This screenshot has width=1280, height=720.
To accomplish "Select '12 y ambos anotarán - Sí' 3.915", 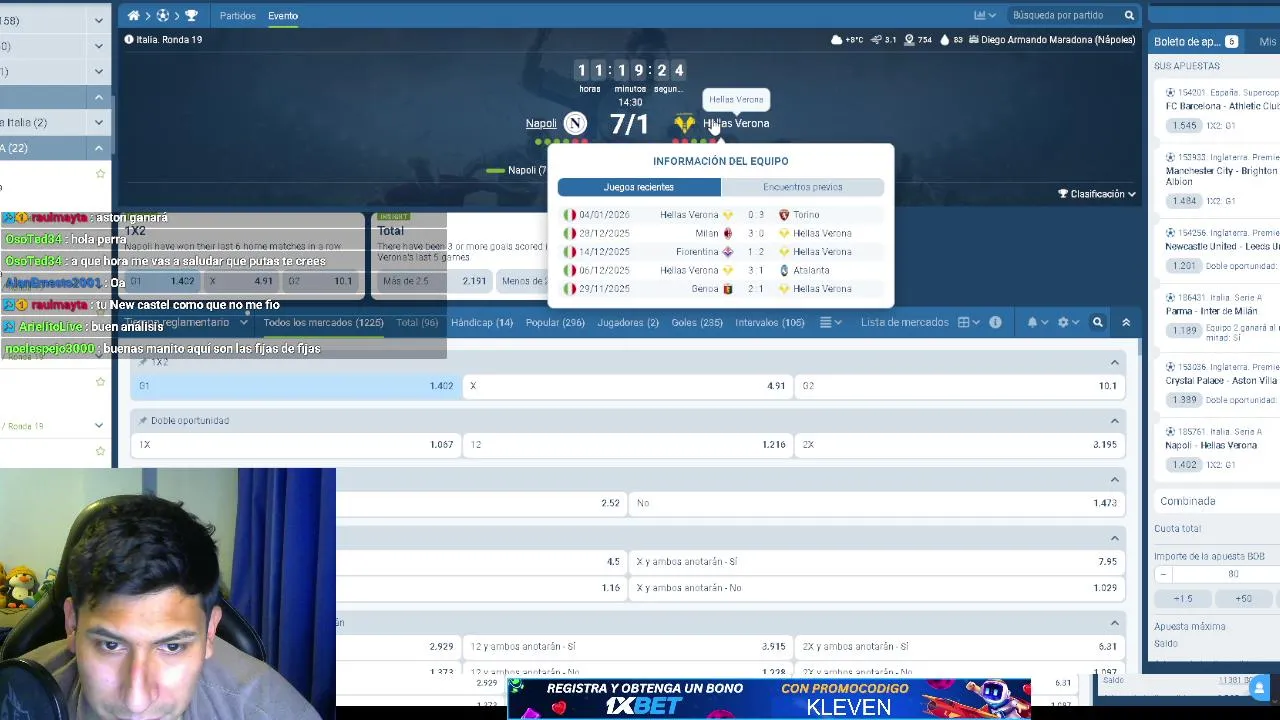I will coord(628,647).
